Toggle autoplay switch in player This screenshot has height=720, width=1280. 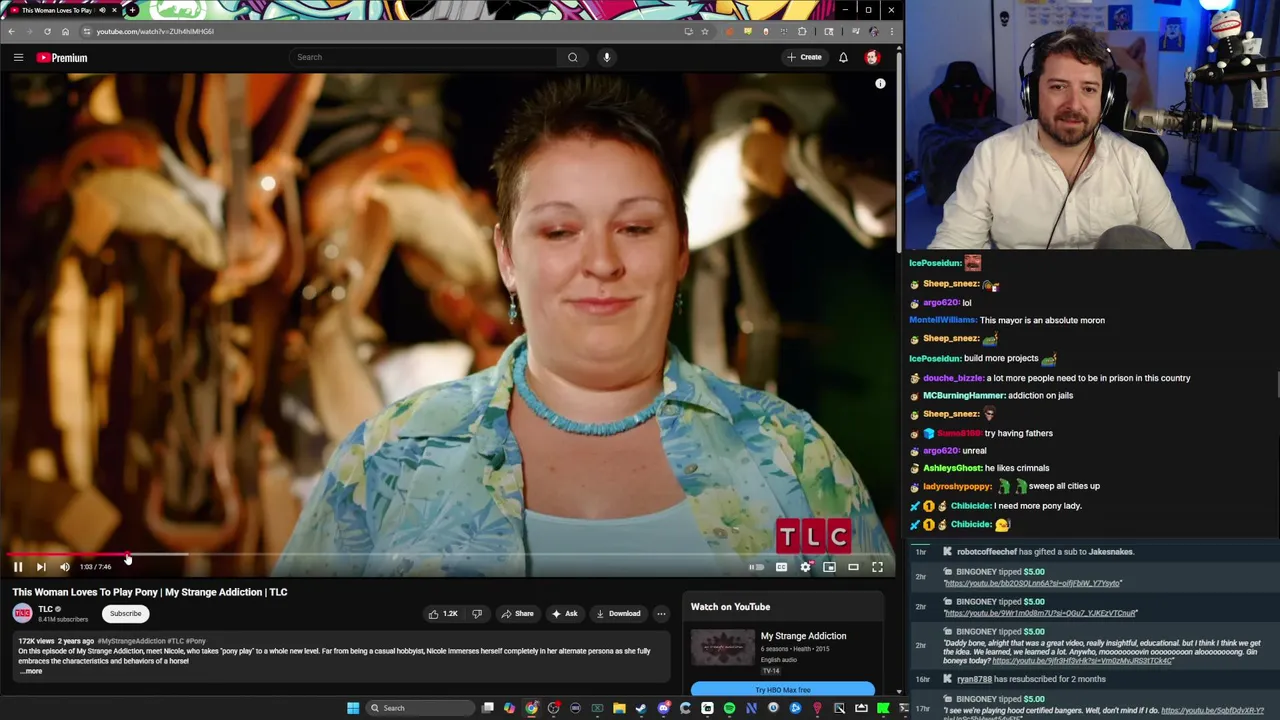756,567
